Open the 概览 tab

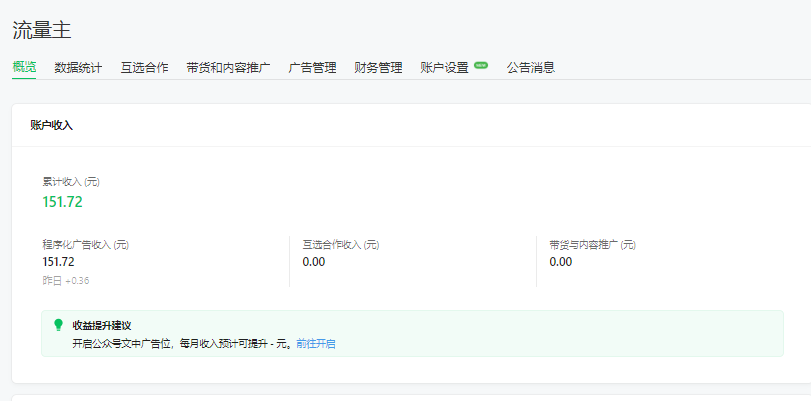(24, 67)
